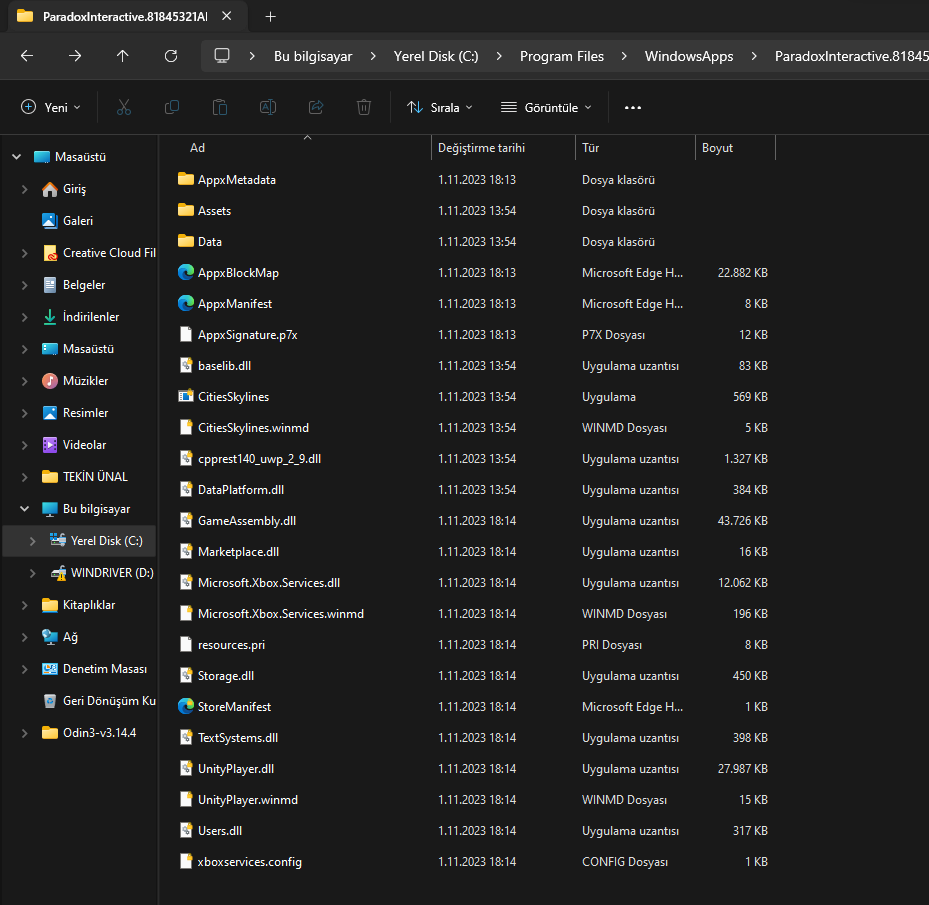Expand the Odin3-v3.14.4 tree node

[x=24, y=733]
